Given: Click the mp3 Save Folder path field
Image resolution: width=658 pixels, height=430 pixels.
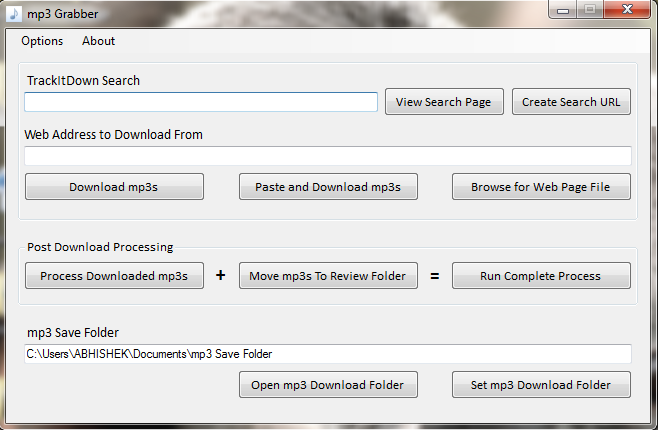Looking at the screenshot, I should coord(328,354).
